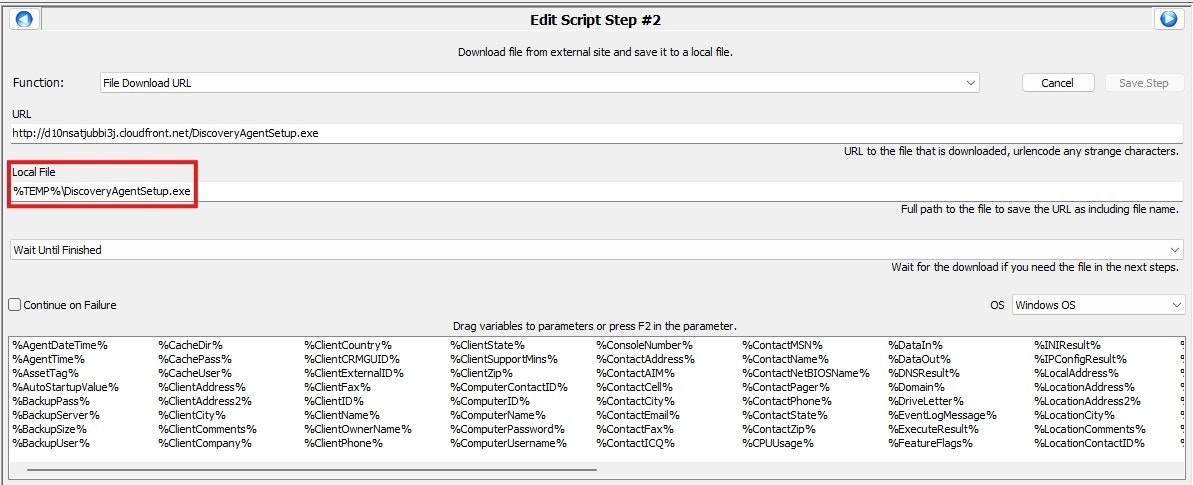
Task: Click the previous step back arrow icon
Action: point(24,19)
